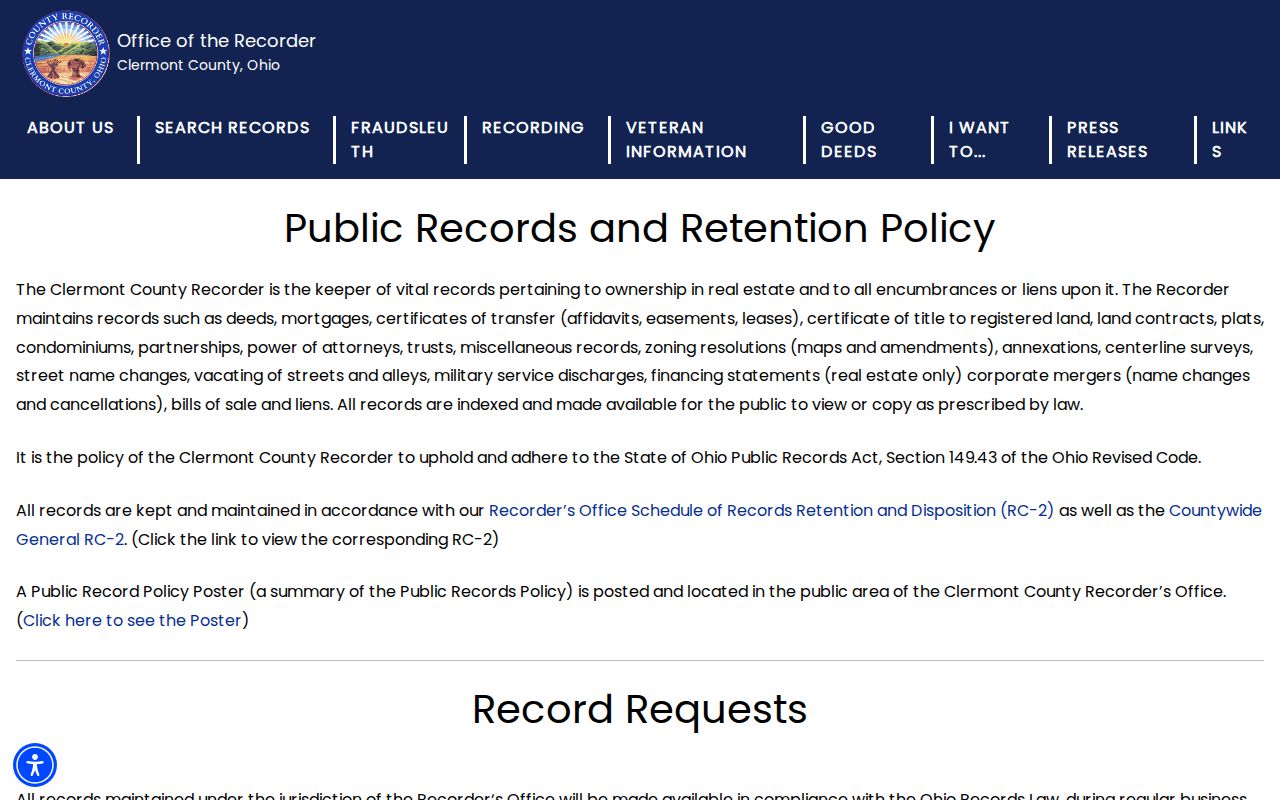Click the Office of the Recorder title
The width and height of the screenshot is (1280, 800).
click(x=216, y=41)
